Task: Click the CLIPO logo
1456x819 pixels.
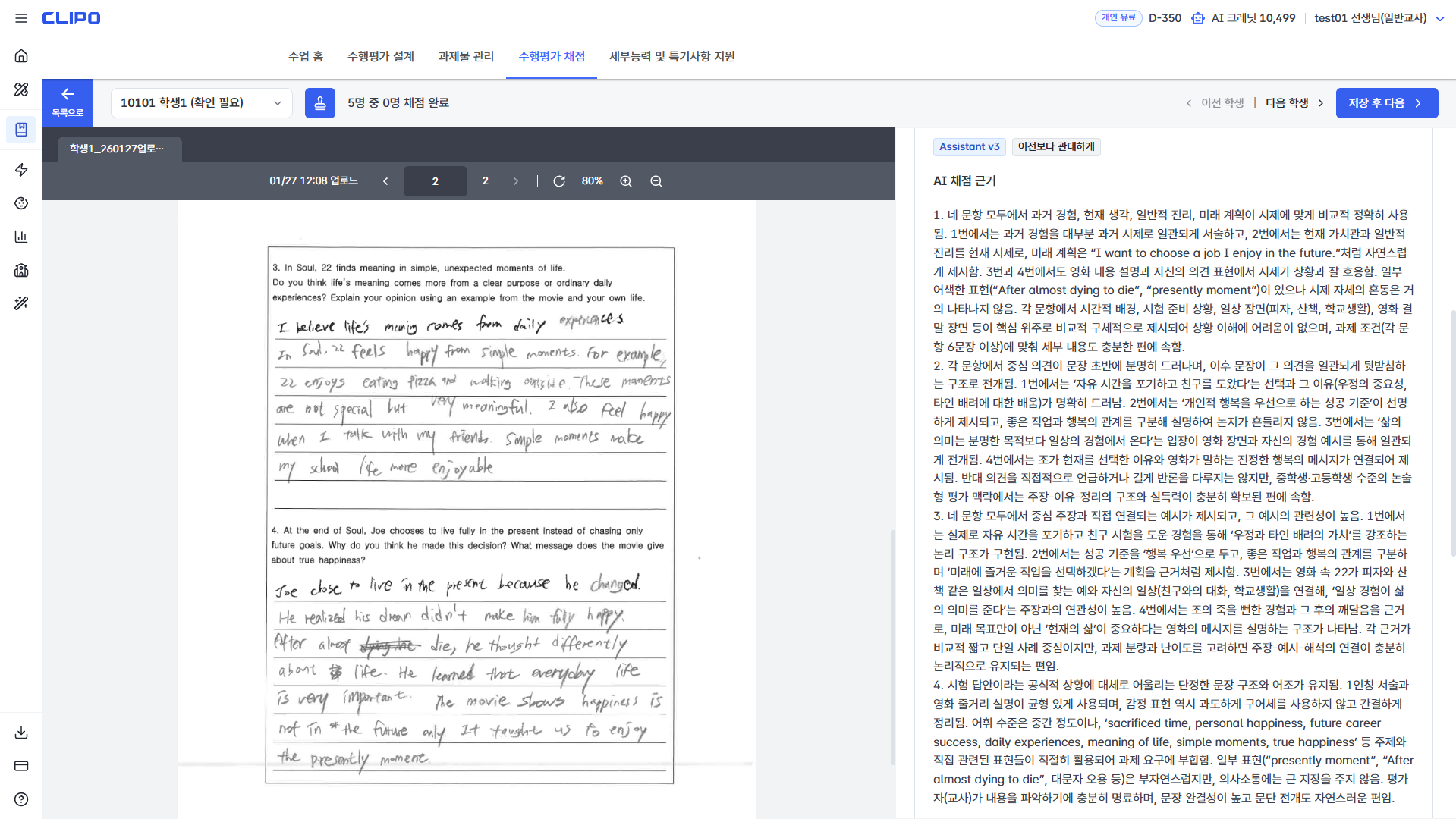Action: click(x=71, y=18)
